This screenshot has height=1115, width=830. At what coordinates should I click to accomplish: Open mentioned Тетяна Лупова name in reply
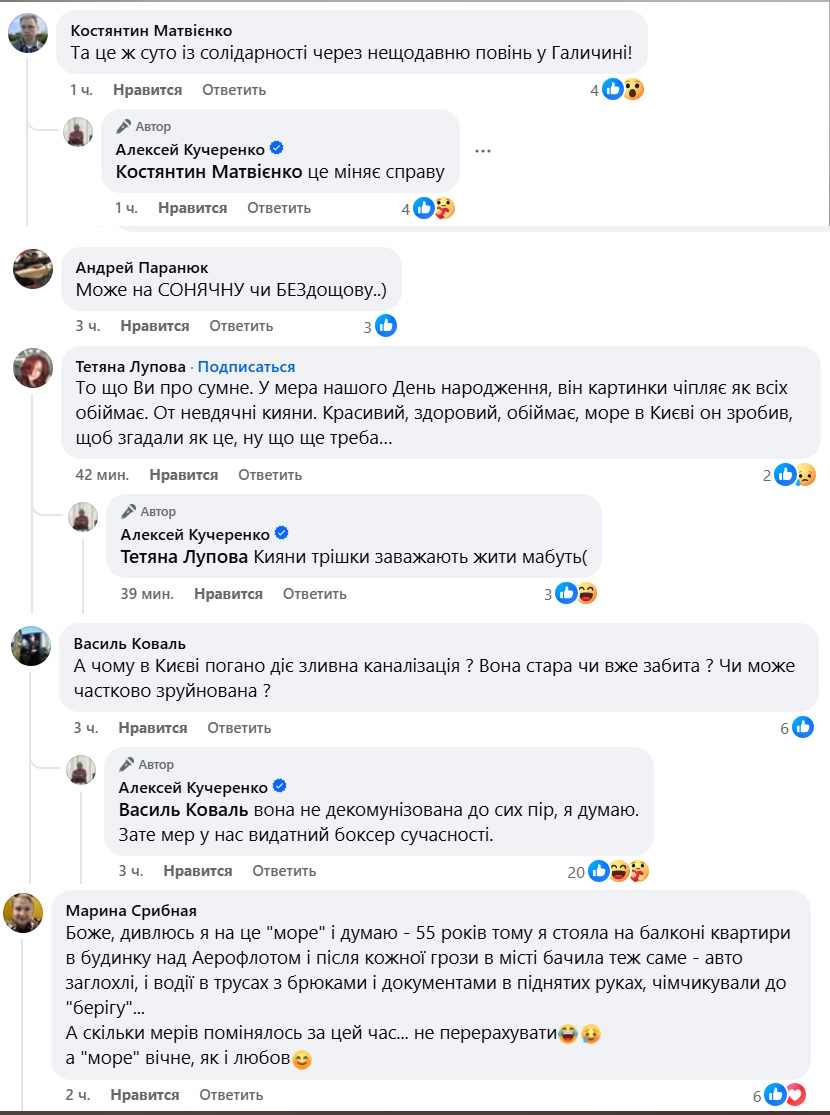pyautogui.click(x=185, y=558)
